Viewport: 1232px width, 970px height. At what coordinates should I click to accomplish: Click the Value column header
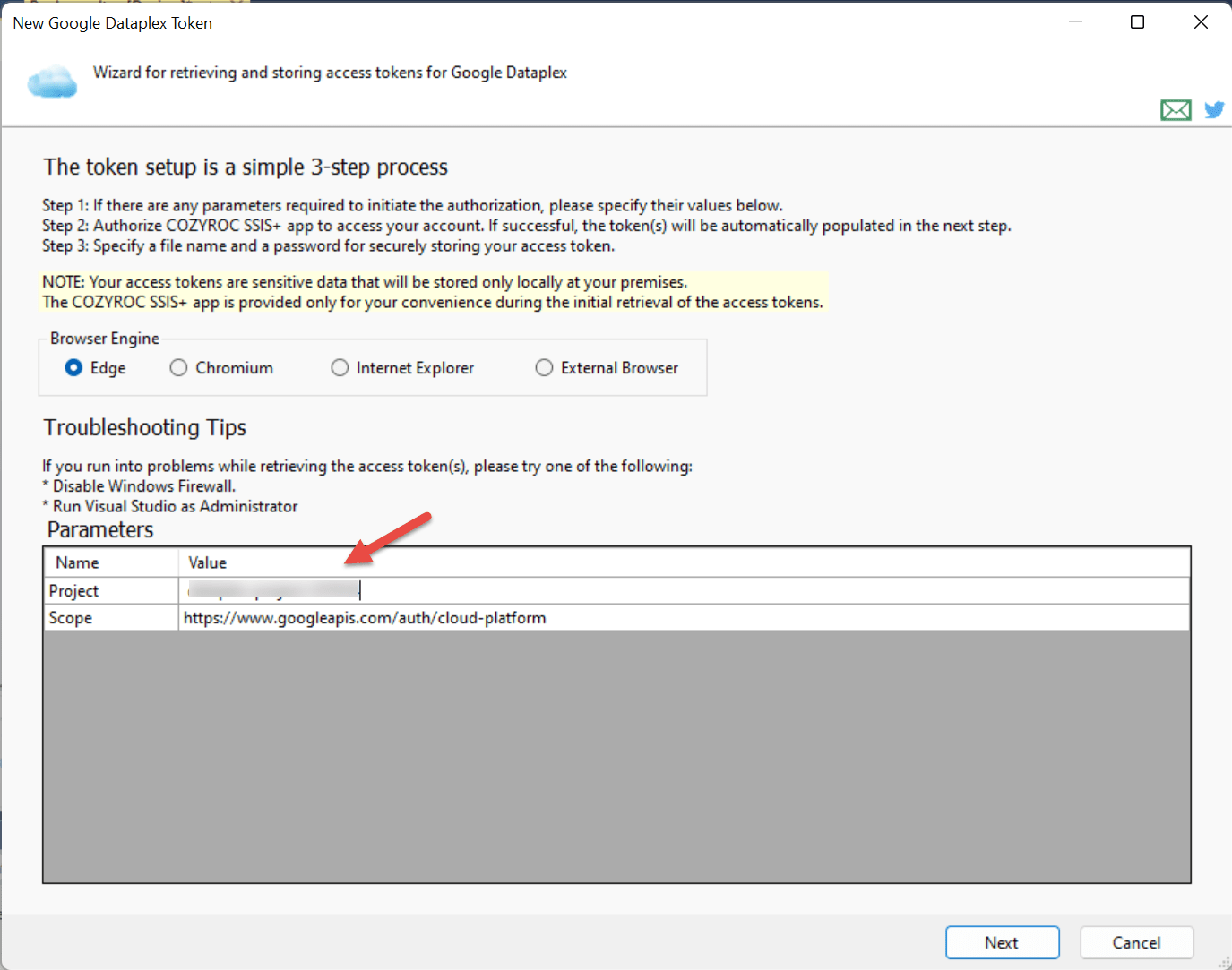click(685, 562)
